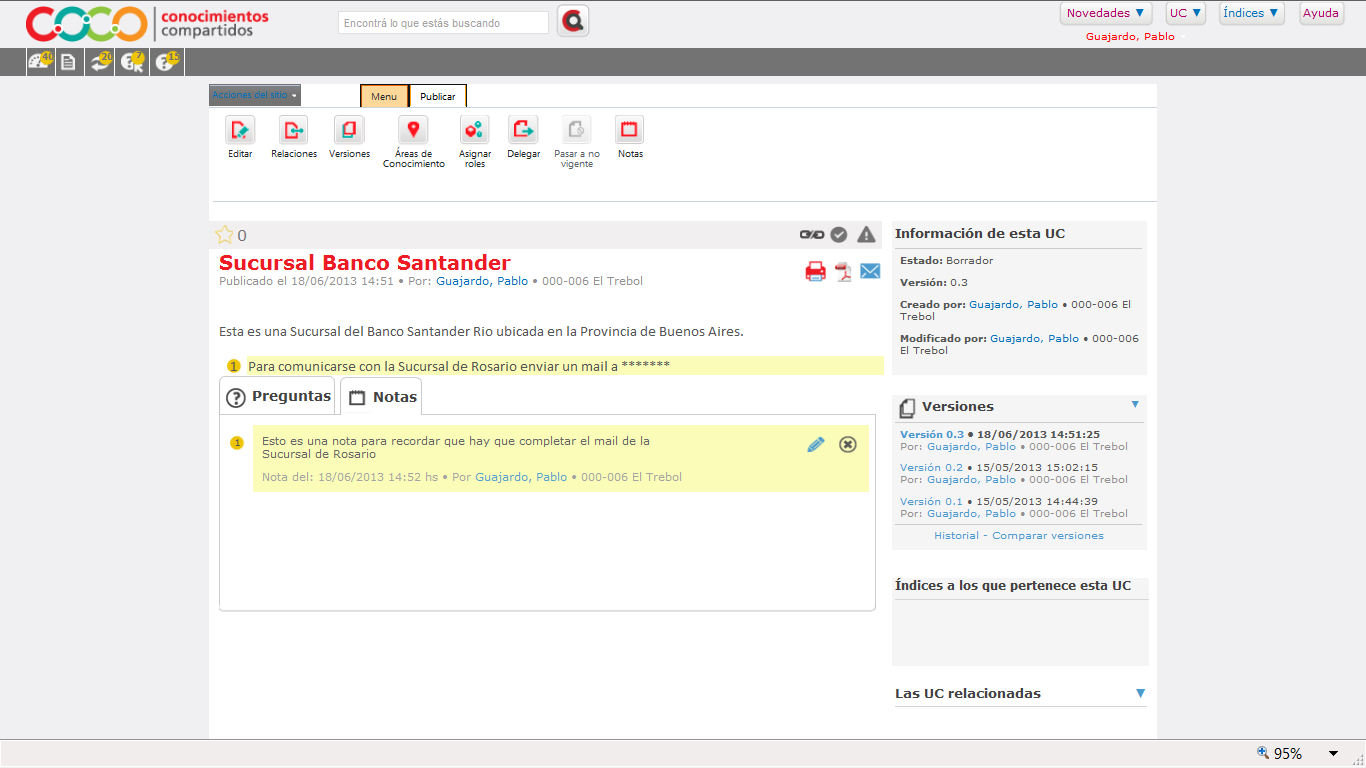This screenshot has height=768, width=1366.
Task: Open the Acciones del sitio dropdown
Action: [255, 95]
